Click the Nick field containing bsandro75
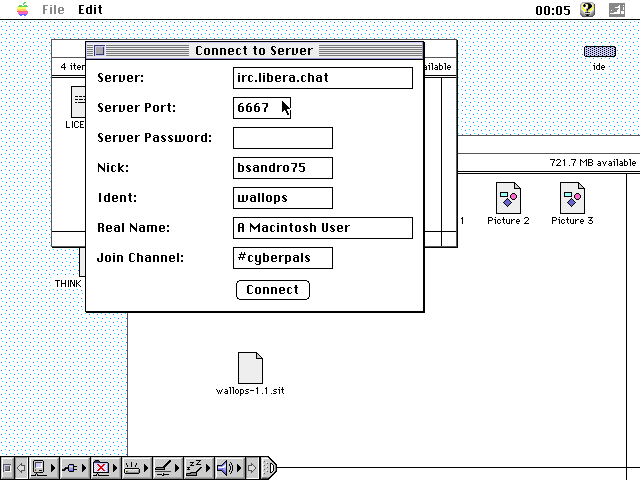Image resolution: width=640 pixels, height=480 pixels. coord(283,168)
